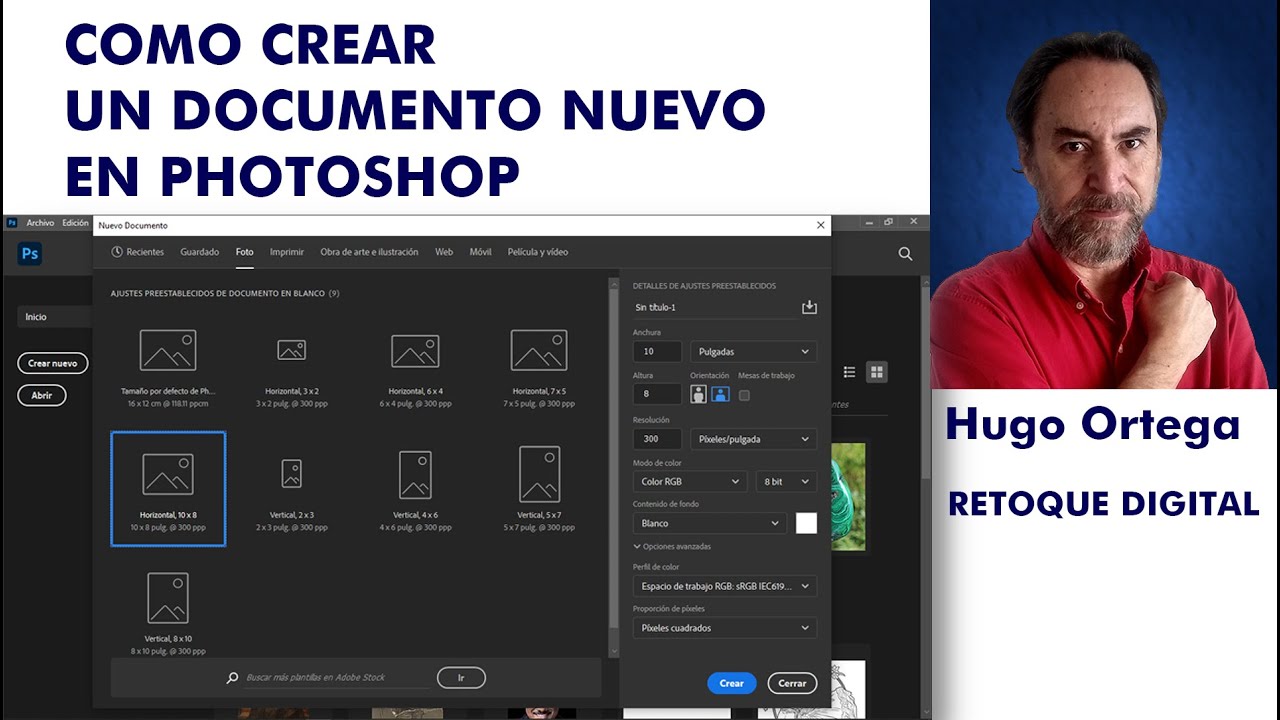Screen dimensions: 1280x720
Task: Select the Horizontal, 7 x 5 preset
Action: 539,367
